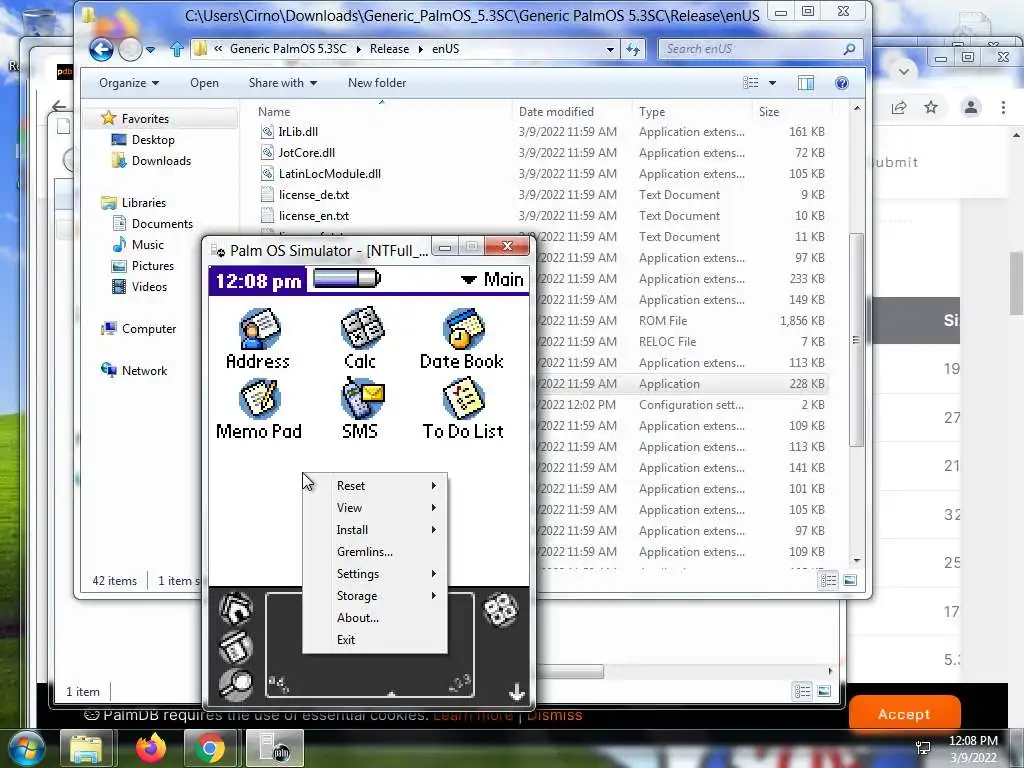Image resolution: width=1024 pixels, height=768 pixels.
Task: Open recent locations dropdown arrow
Action: [x=150, y=50]
